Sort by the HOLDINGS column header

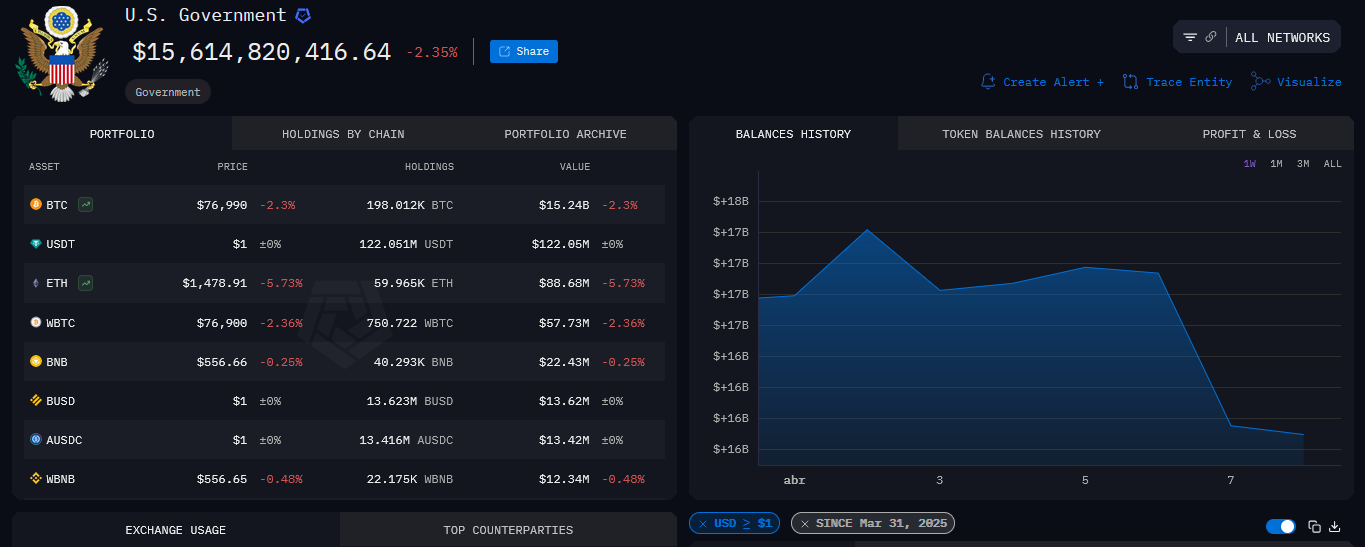(429, 167)
